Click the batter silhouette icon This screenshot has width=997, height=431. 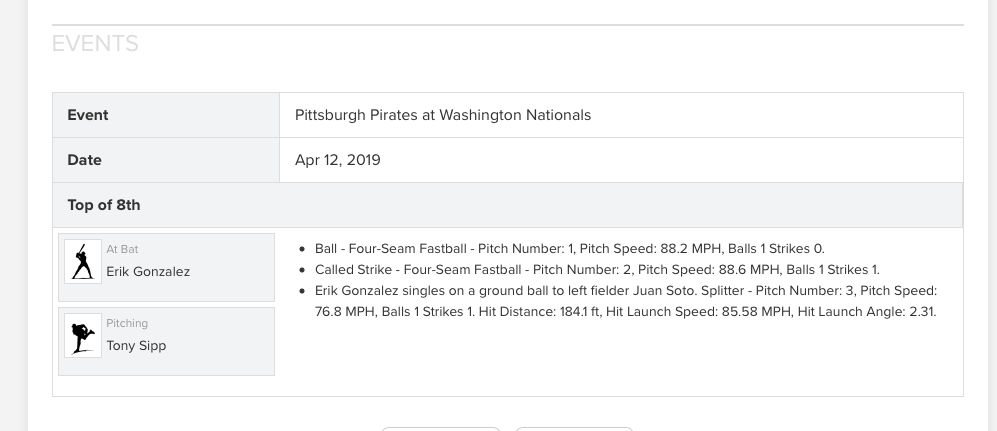click(83, 261)
